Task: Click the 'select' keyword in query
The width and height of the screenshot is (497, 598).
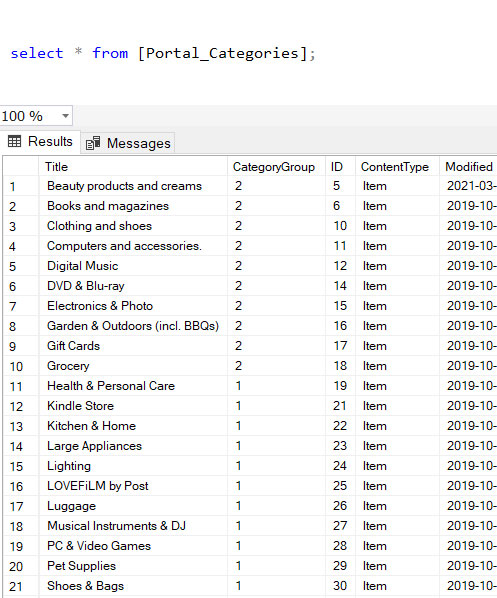Action: click(x=37, y=53)
